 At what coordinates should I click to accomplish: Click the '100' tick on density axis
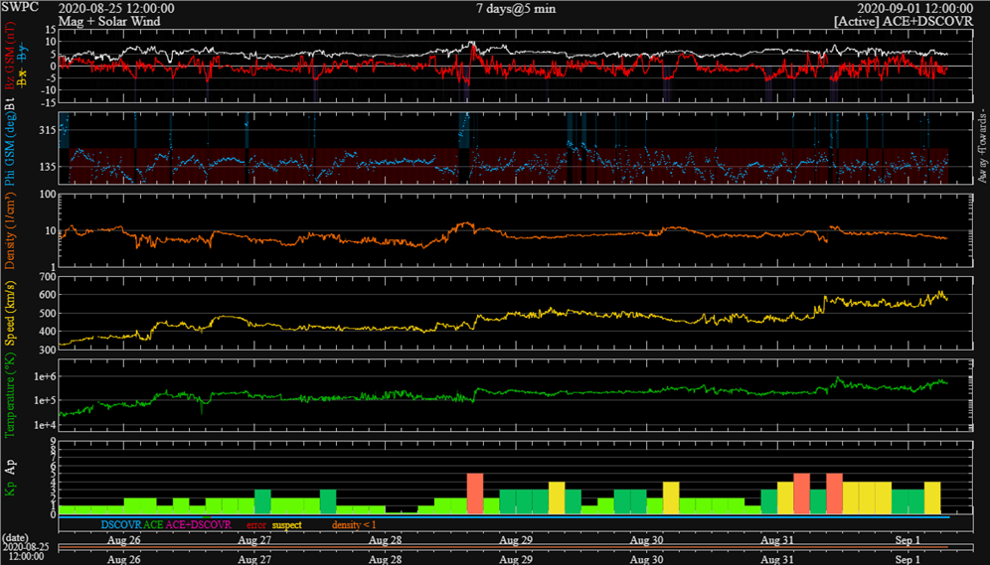tap(47, 194)
